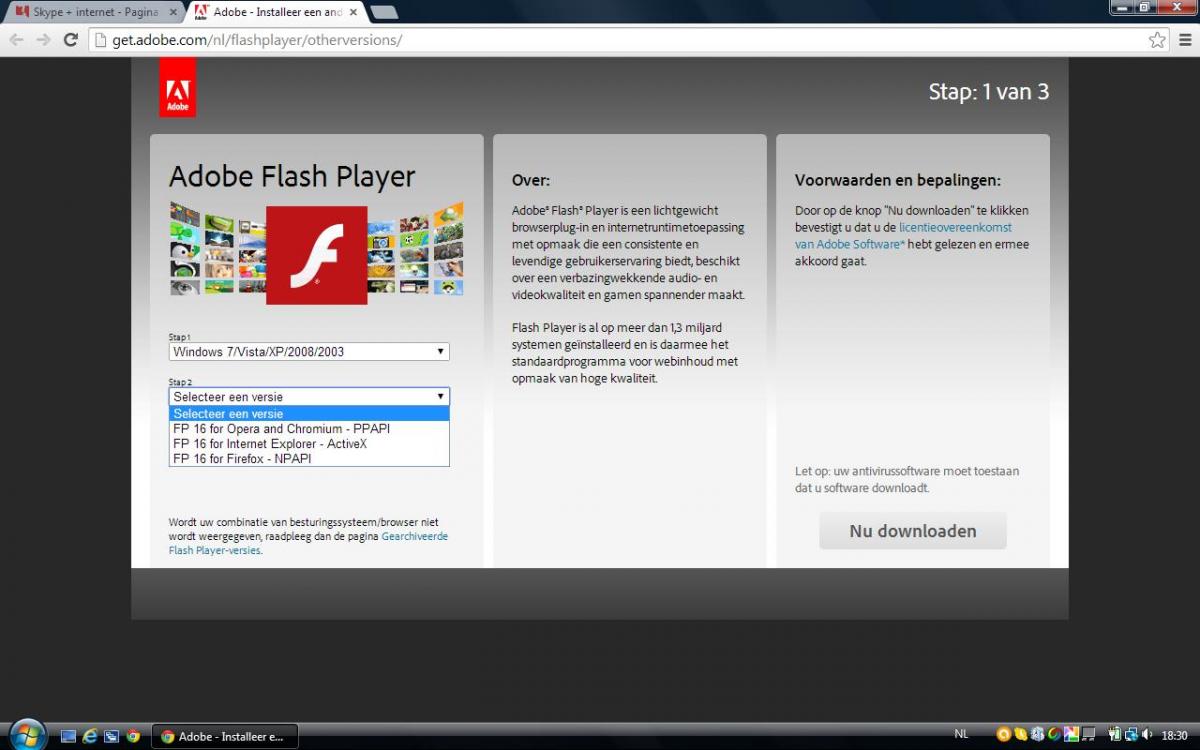
Task: Click the colorful swirl tray icon
Action: point(1055,734)
